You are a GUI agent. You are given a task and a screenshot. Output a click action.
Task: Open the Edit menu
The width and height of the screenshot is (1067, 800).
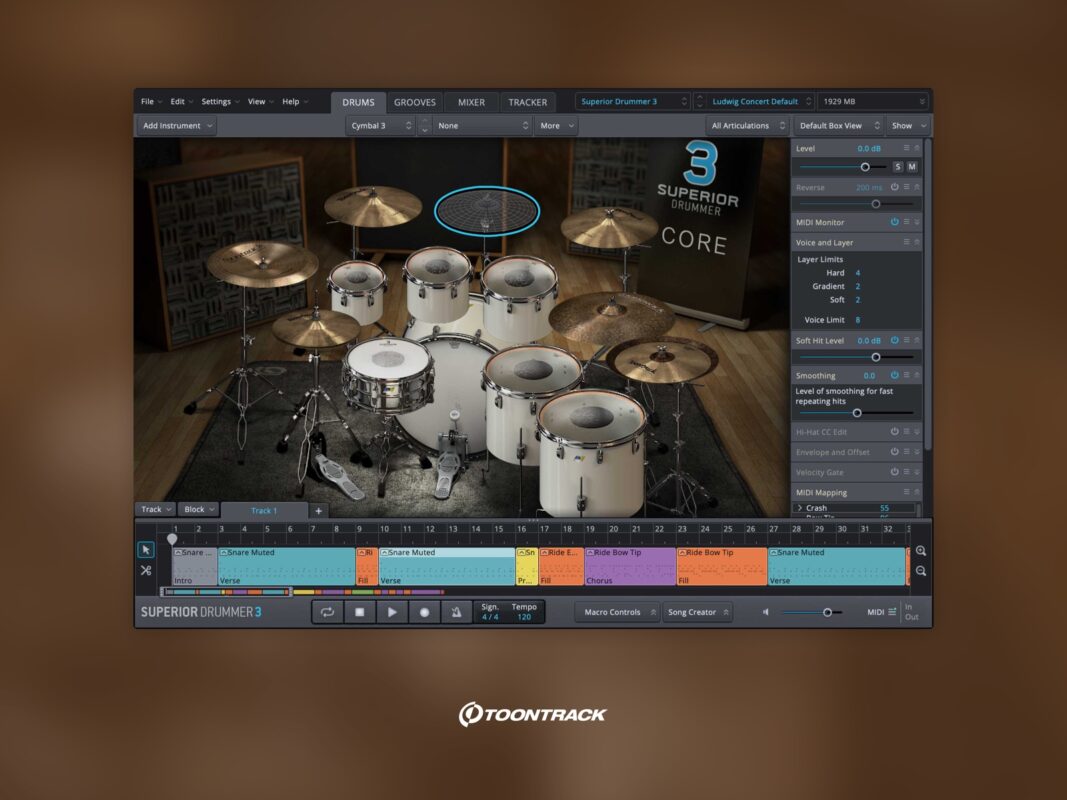pos(181,101)
